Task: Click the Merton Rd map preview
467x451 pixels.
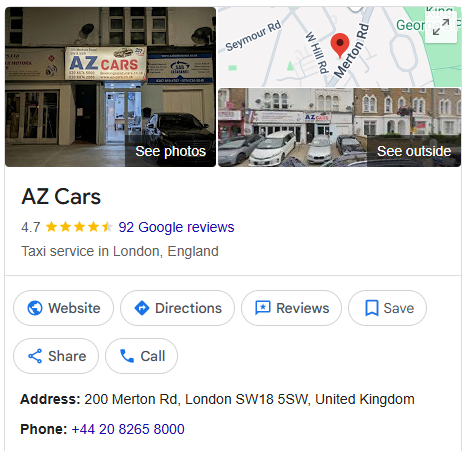Action: tap(339, 47)
